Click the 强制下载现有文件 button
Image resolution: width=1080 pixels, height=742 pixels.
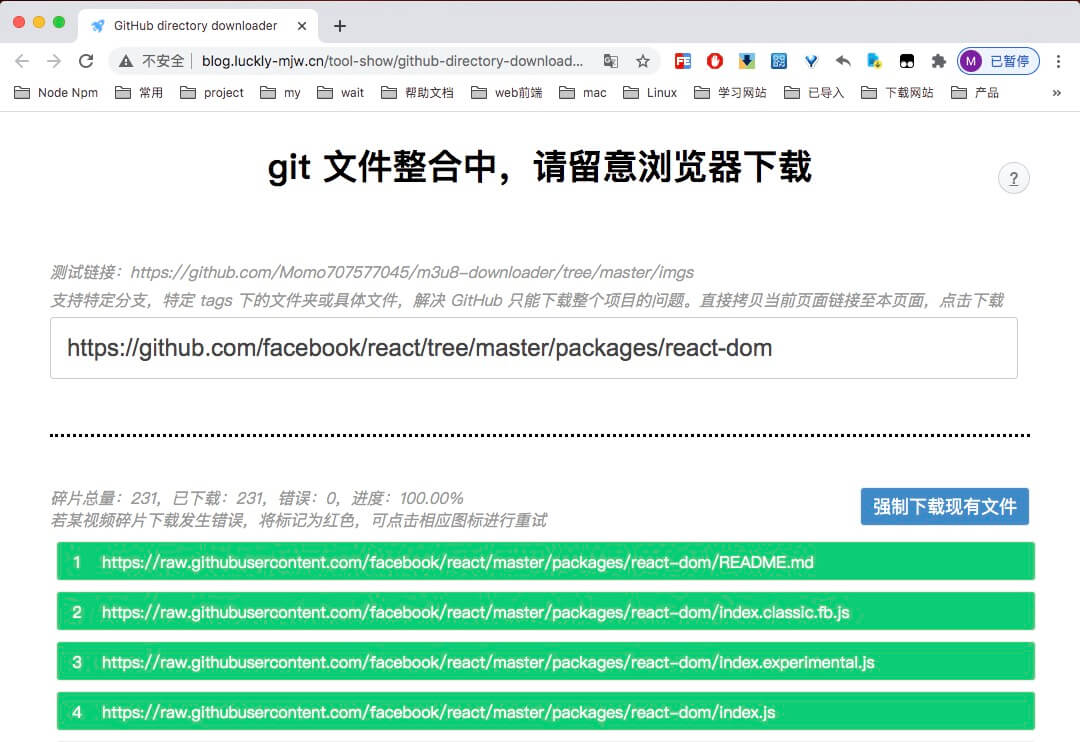(944, 506)
